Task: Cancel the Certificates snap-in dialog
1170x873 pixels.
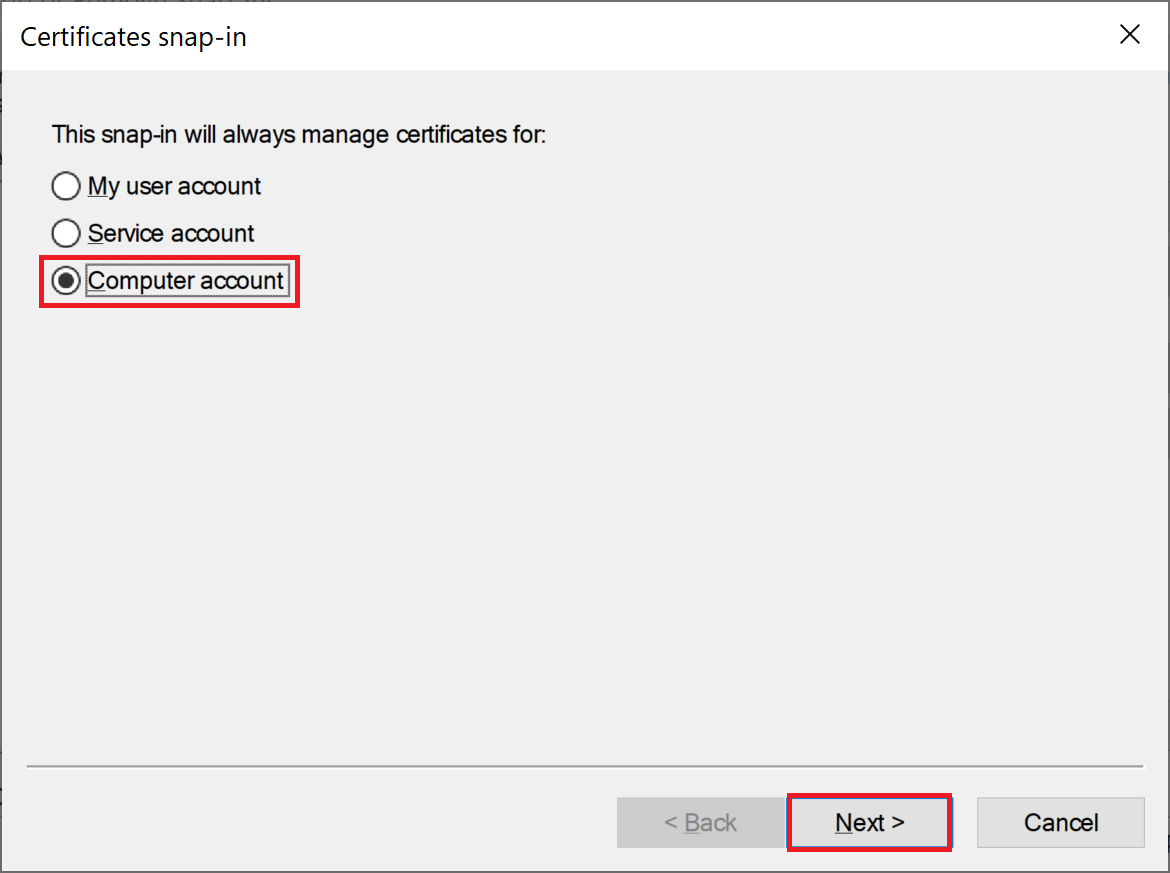Action: click(1060, 823)
